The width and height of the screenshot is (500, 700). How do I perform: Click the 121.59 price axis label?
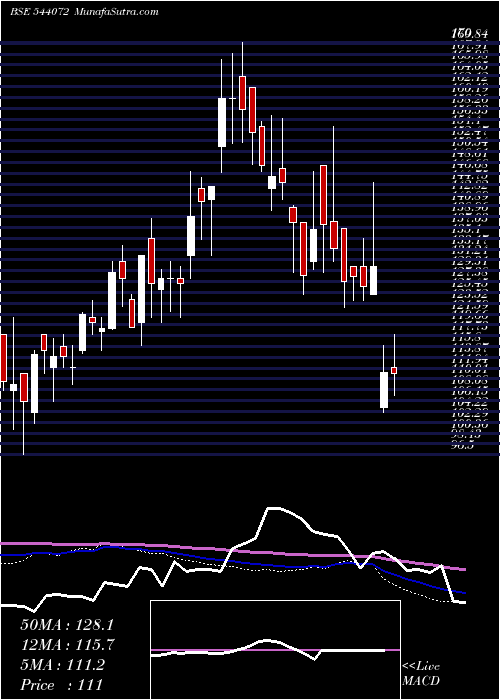tap(469, 304)
